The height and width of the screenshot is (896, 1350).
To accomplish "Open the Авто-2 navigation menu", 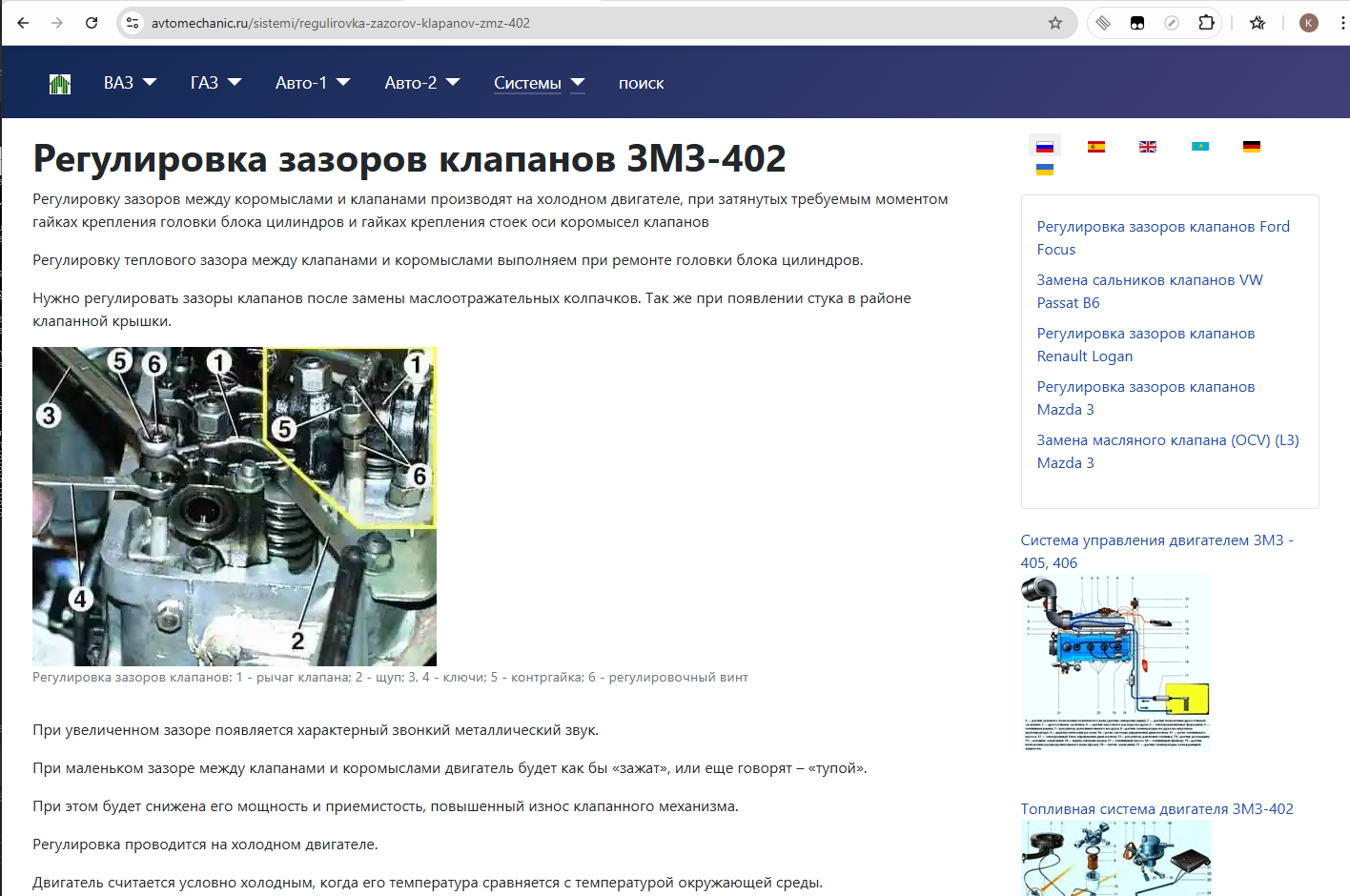I will [422, 83].
